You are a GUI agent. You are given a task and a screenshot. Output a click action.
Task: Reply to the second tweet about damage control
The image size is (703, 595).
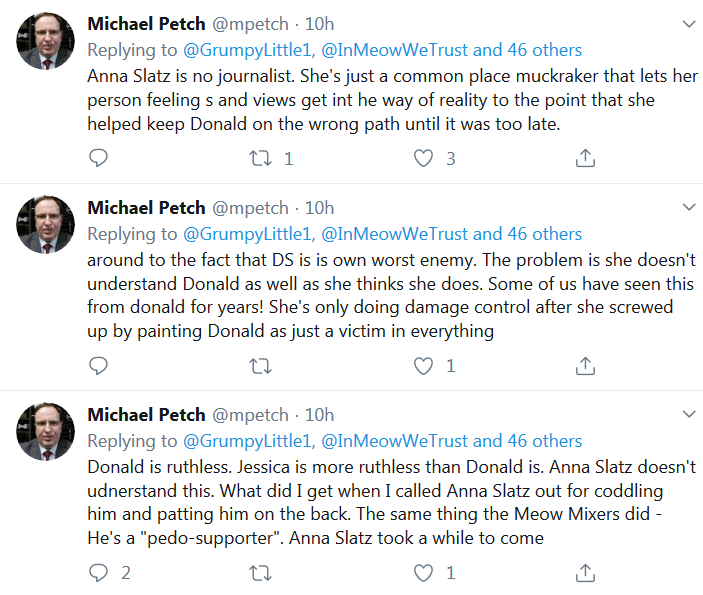tap(98, 365)
